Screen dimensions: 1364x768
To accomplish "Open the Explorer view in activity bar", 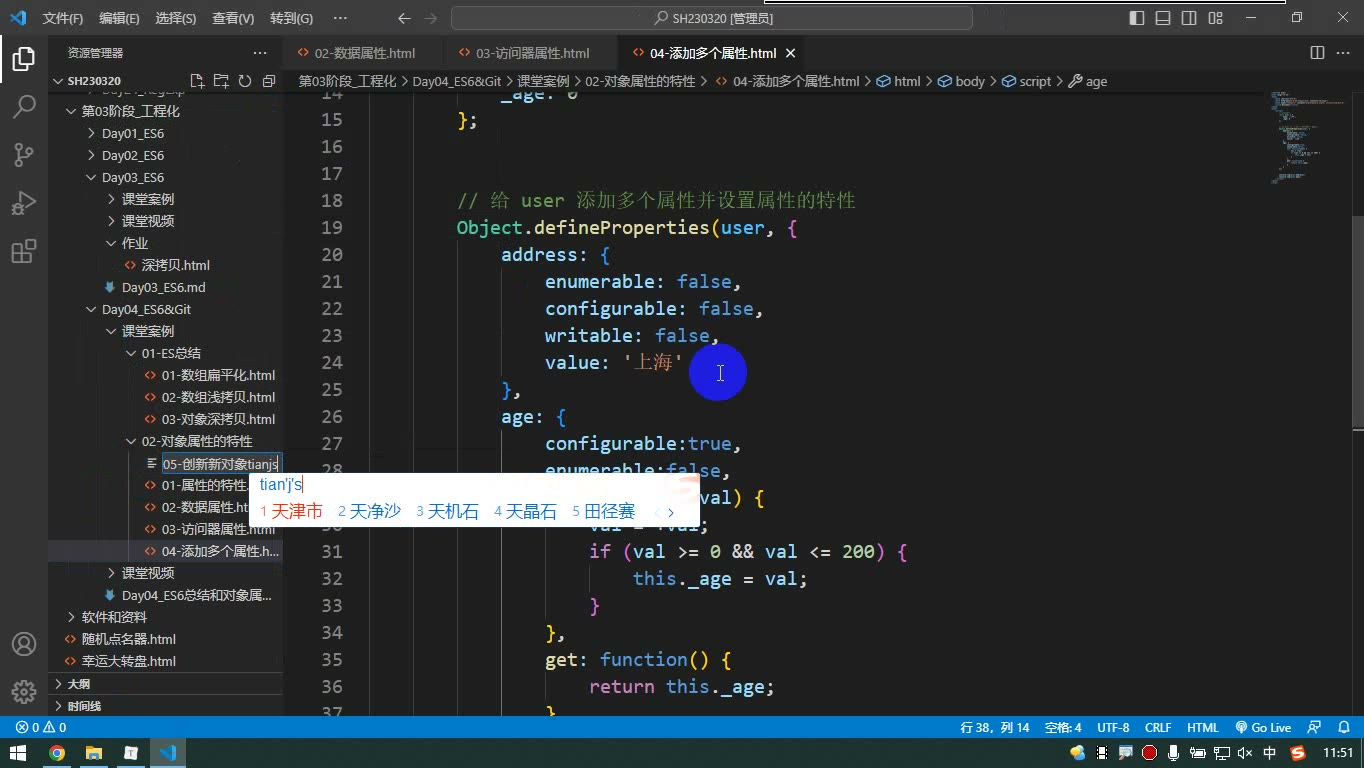I will (24, 59).
